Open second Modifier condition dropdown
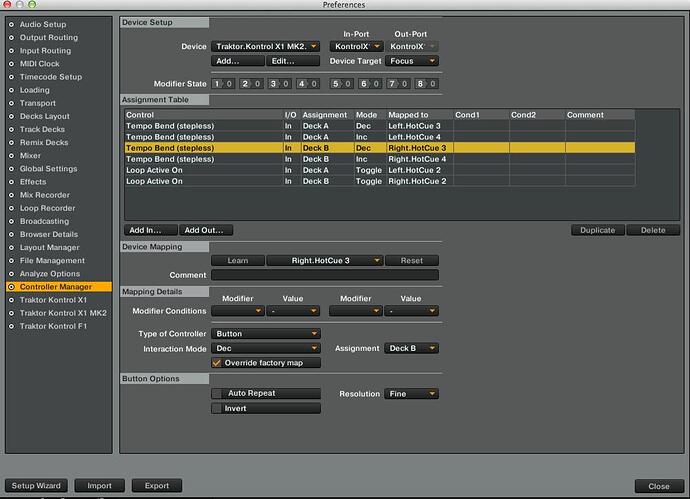 click(356, 311)
